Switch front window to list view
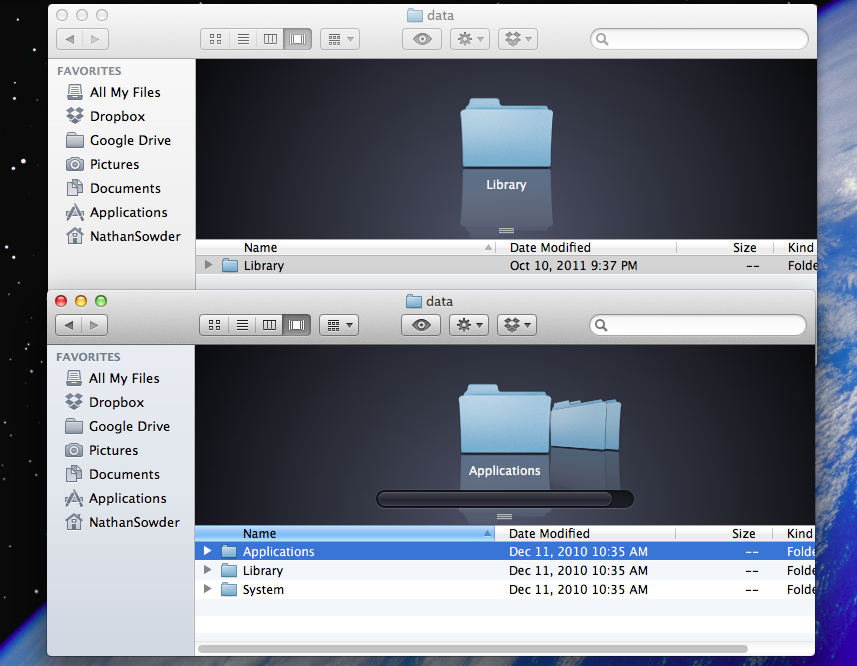Viewport: 857px width, 666px height. [x=242, y=325]
